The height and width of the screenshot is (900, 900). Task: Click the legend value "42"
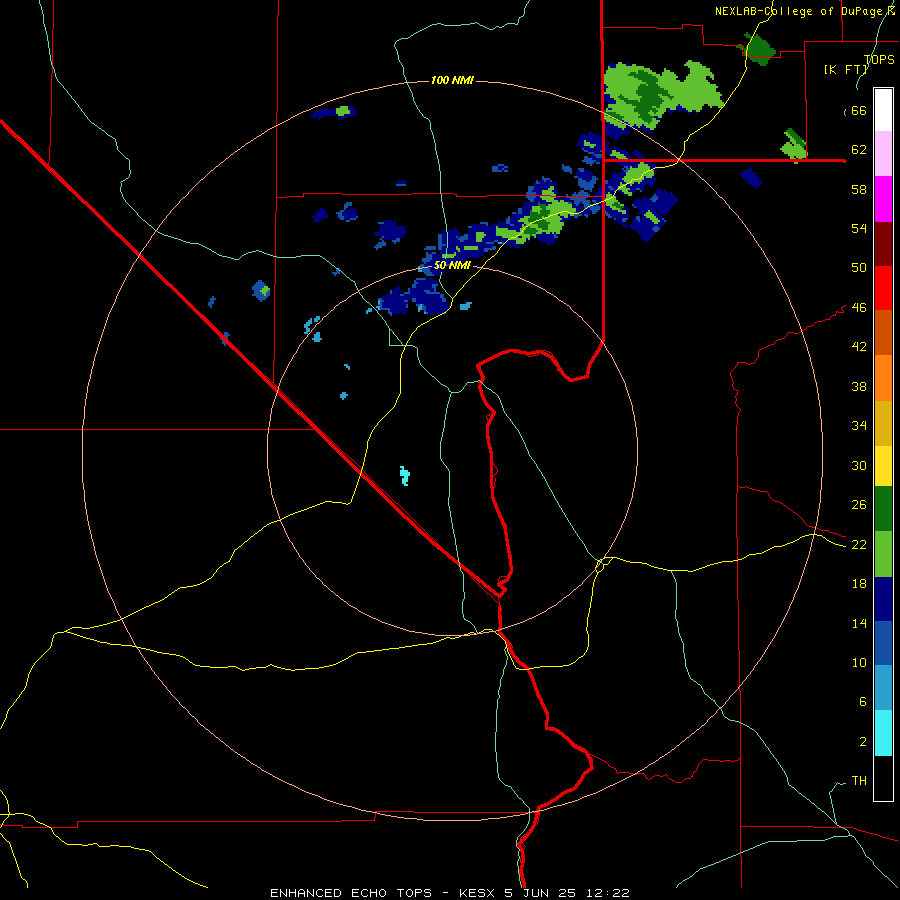click(859, 347)
